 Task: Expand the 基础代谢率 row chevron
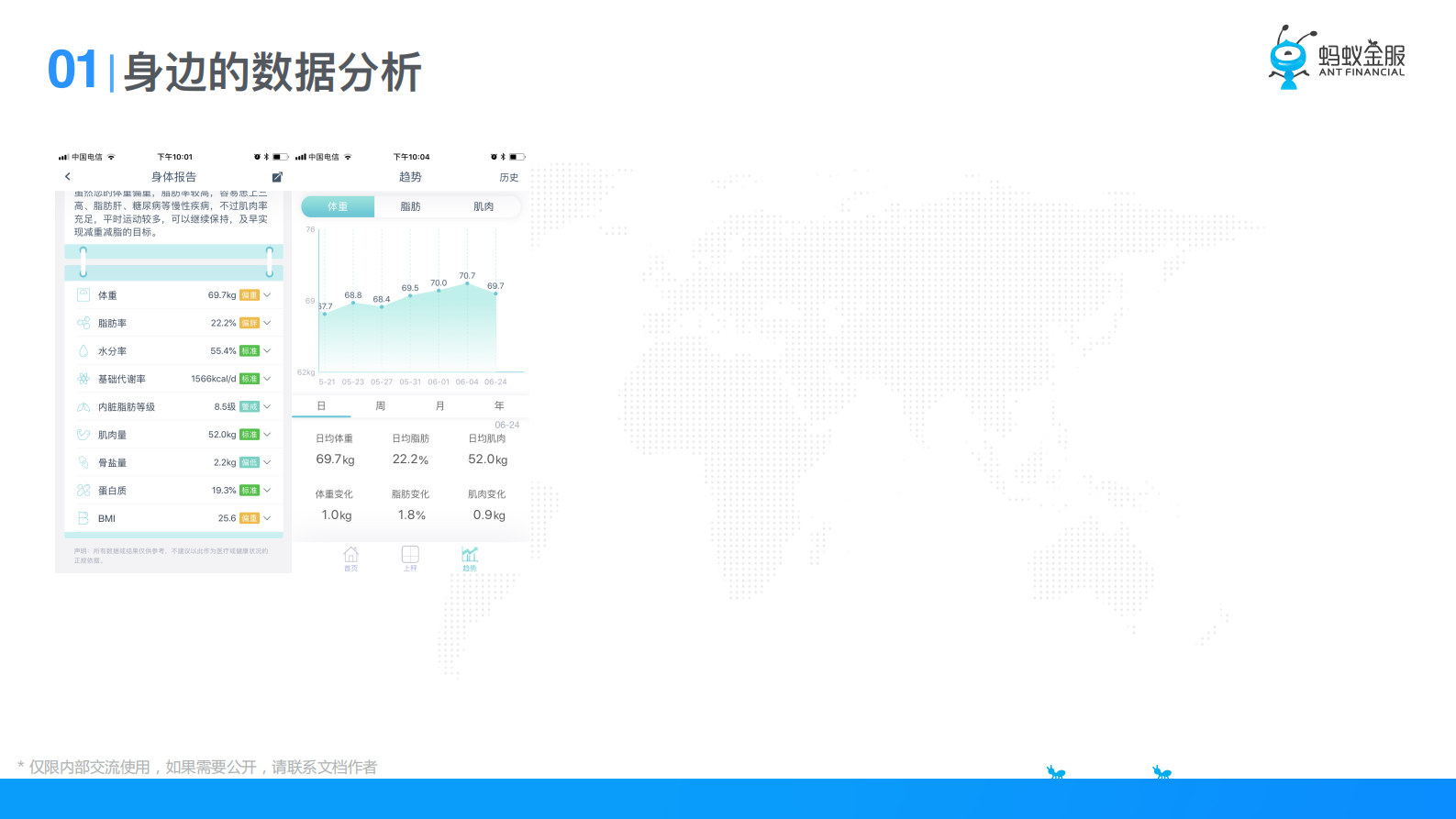tap(267, 379)
